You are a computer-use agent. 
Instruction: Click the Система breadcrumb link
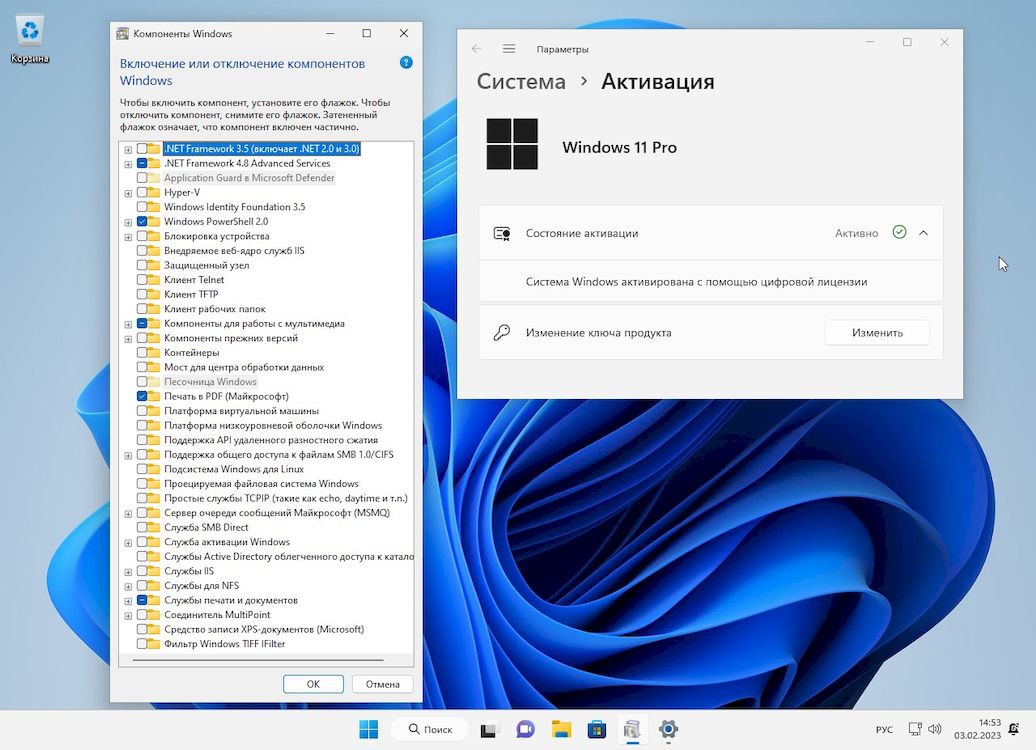(x=521, y=81)
